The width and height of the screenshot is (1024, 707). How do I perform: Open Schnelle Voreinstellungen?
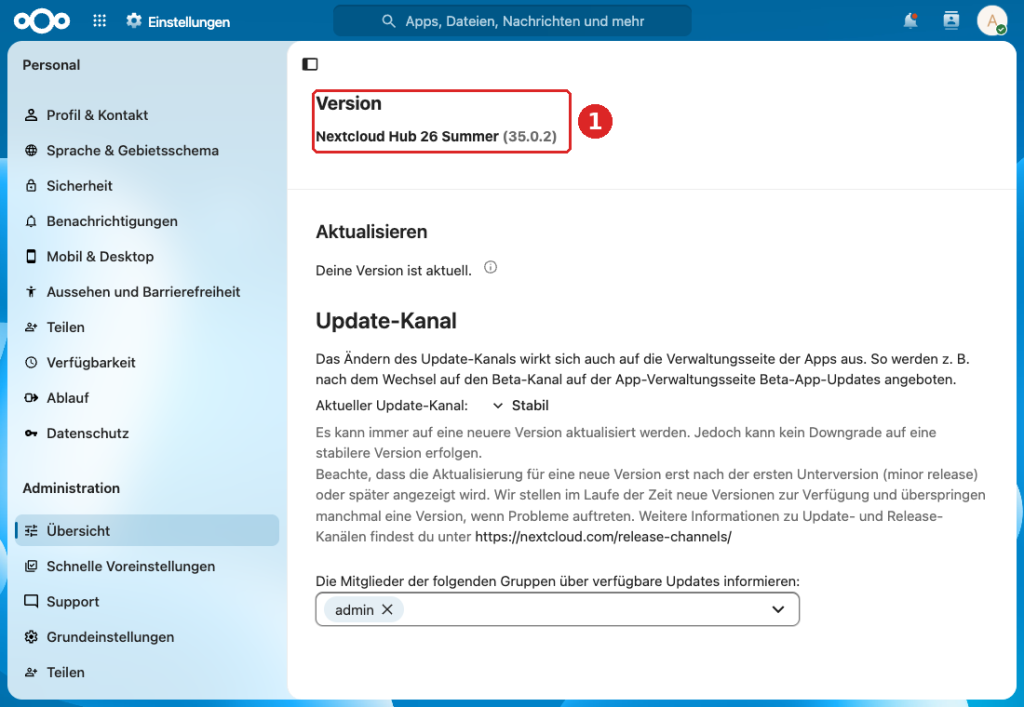click(x=147, y=566)
